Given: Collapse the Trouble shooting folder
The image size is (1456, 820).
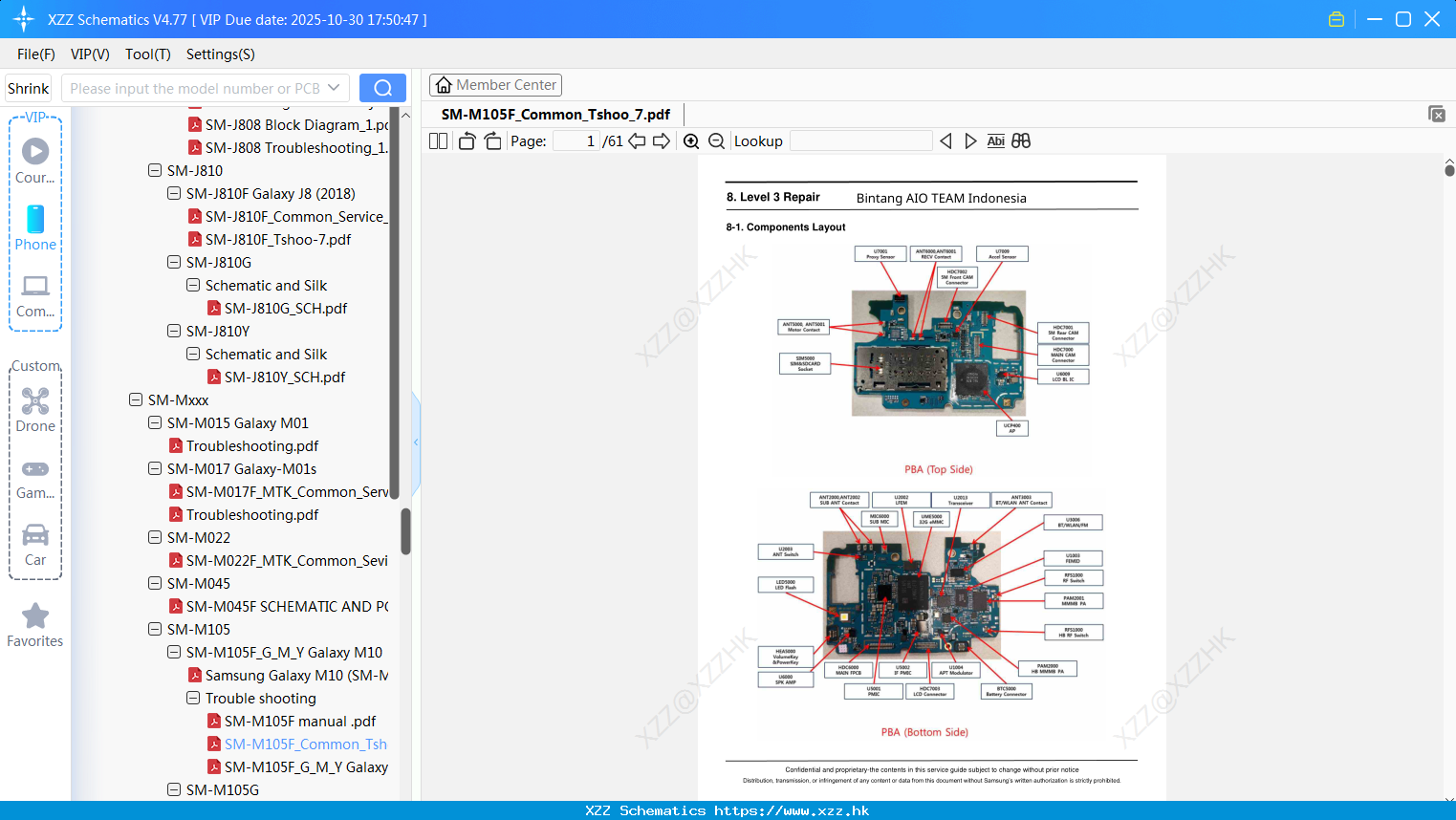Looking at the screenshot, I should click(x=193, y=698).
